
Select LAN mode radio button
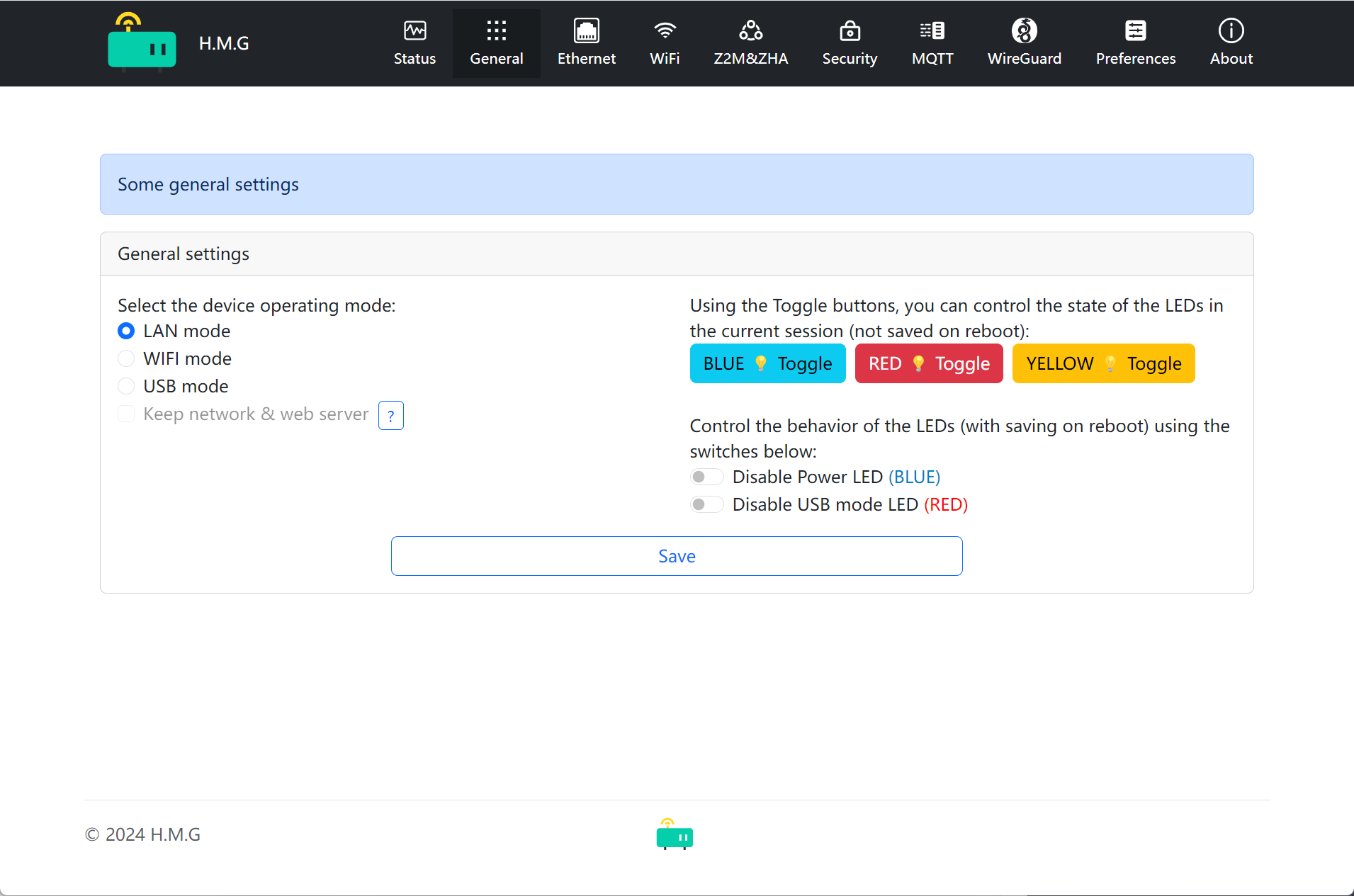coord(126,331)
